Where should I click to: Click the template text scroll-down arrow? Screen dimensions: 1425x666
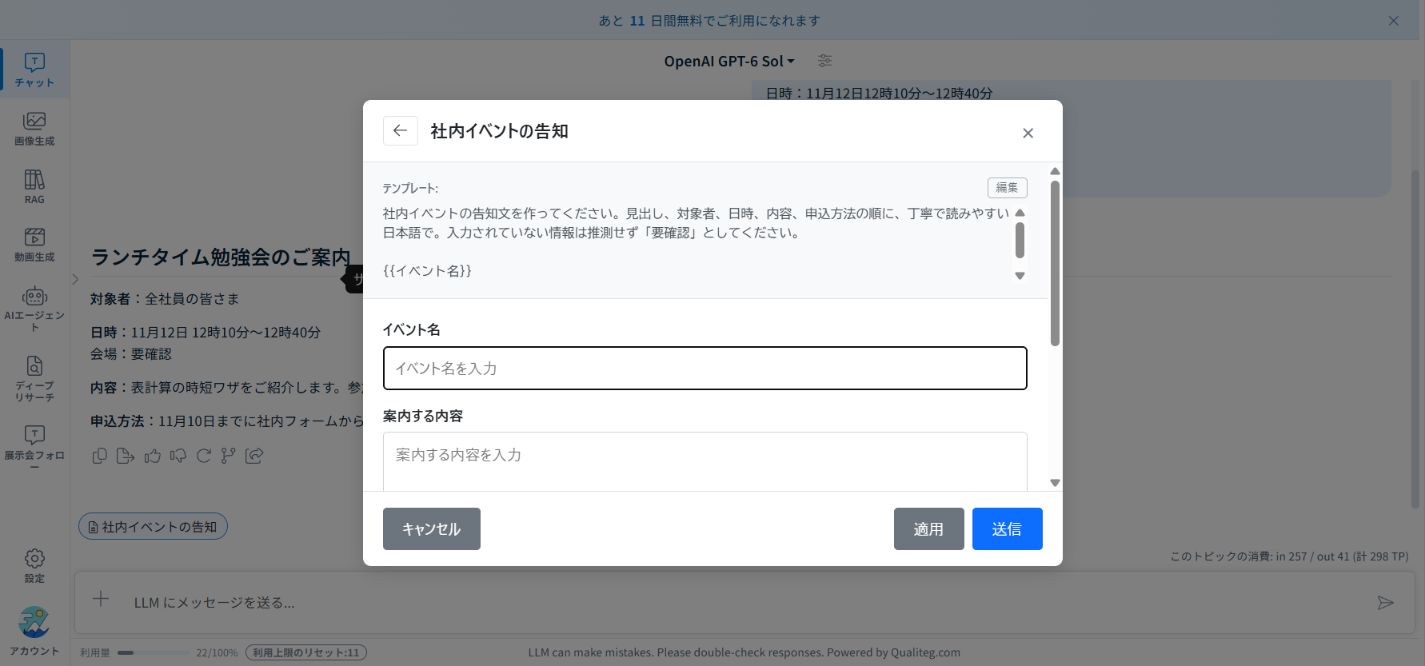pyautogui.click(x=1020, y=275)
